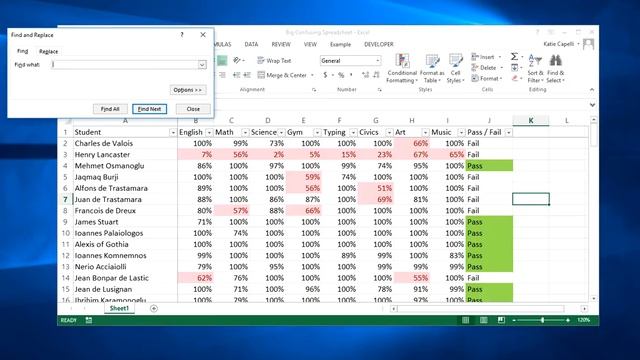Switch to Normal view in status bar
The image size is (640, 360).
[x=465, y=320]
